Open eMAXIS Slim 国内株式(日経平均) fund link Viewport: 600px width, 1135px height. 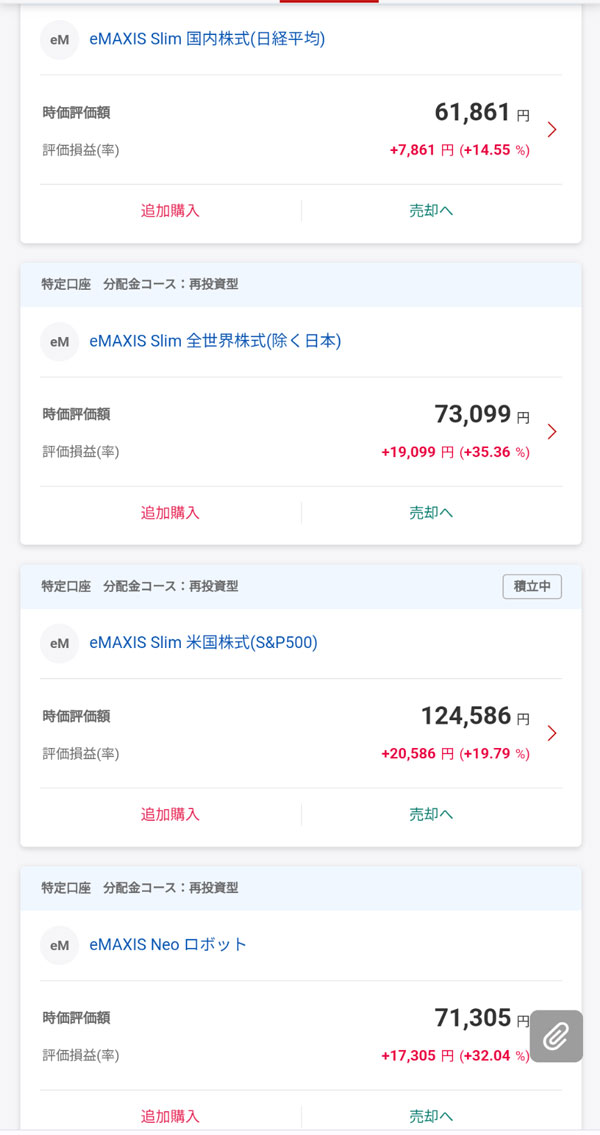point(207,40)
